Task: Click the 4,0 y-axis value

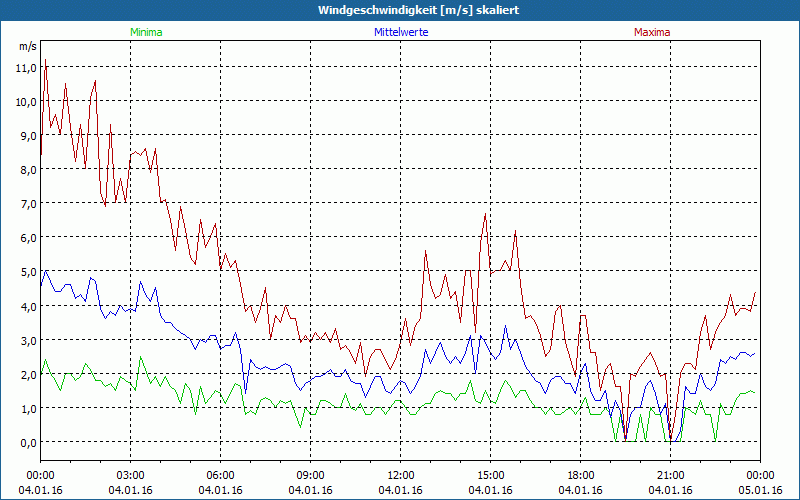Action: [x=28, y=306]
